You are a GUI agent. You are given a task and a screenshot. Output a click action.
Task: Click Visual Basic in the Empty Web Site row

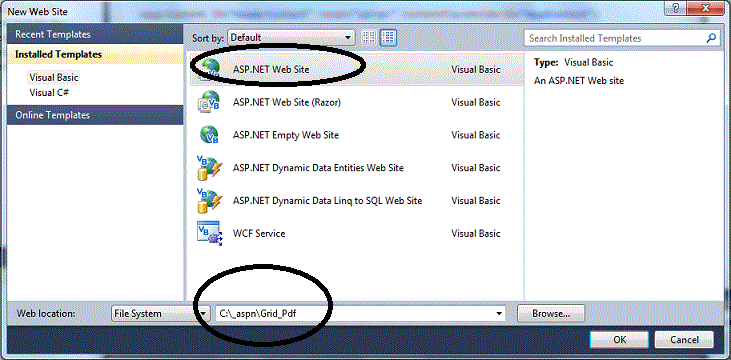pyautogui.click(x=476, y=135)
